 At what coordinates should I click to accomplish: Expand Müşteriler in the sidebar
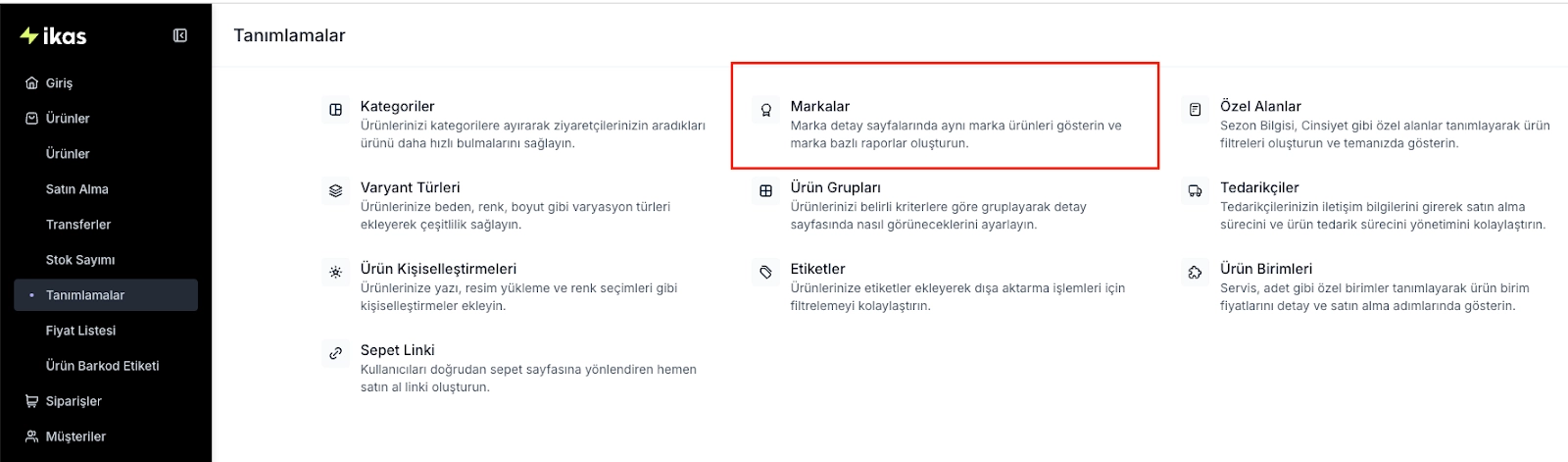pyautogui.click(x=75, y=436)
